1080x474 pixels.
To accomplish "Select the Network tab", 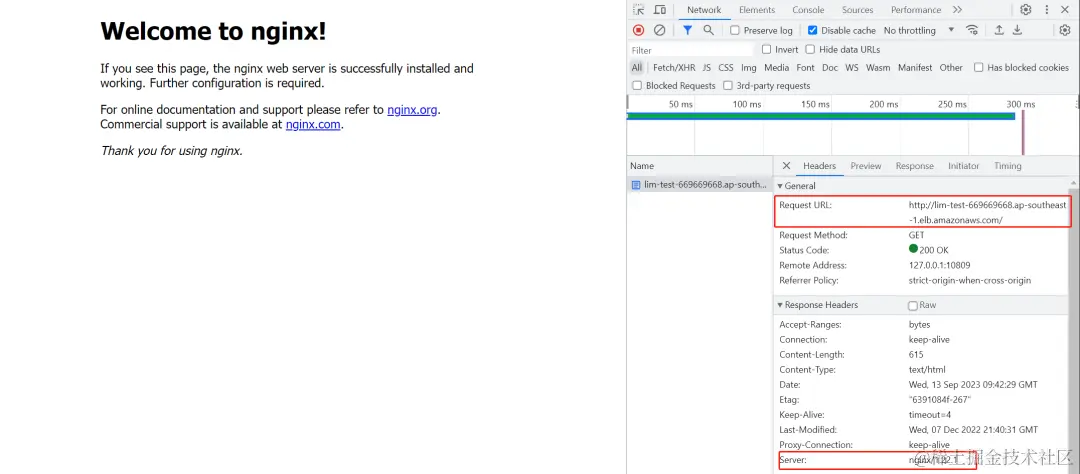I will 704,10.
